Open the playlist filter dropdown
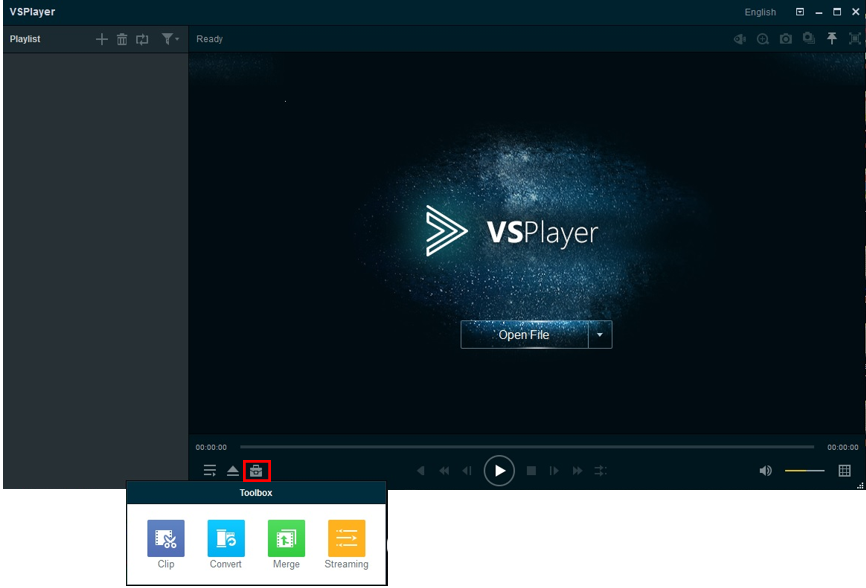The width and height of the screenshot is (866, 588). point(170,39)
